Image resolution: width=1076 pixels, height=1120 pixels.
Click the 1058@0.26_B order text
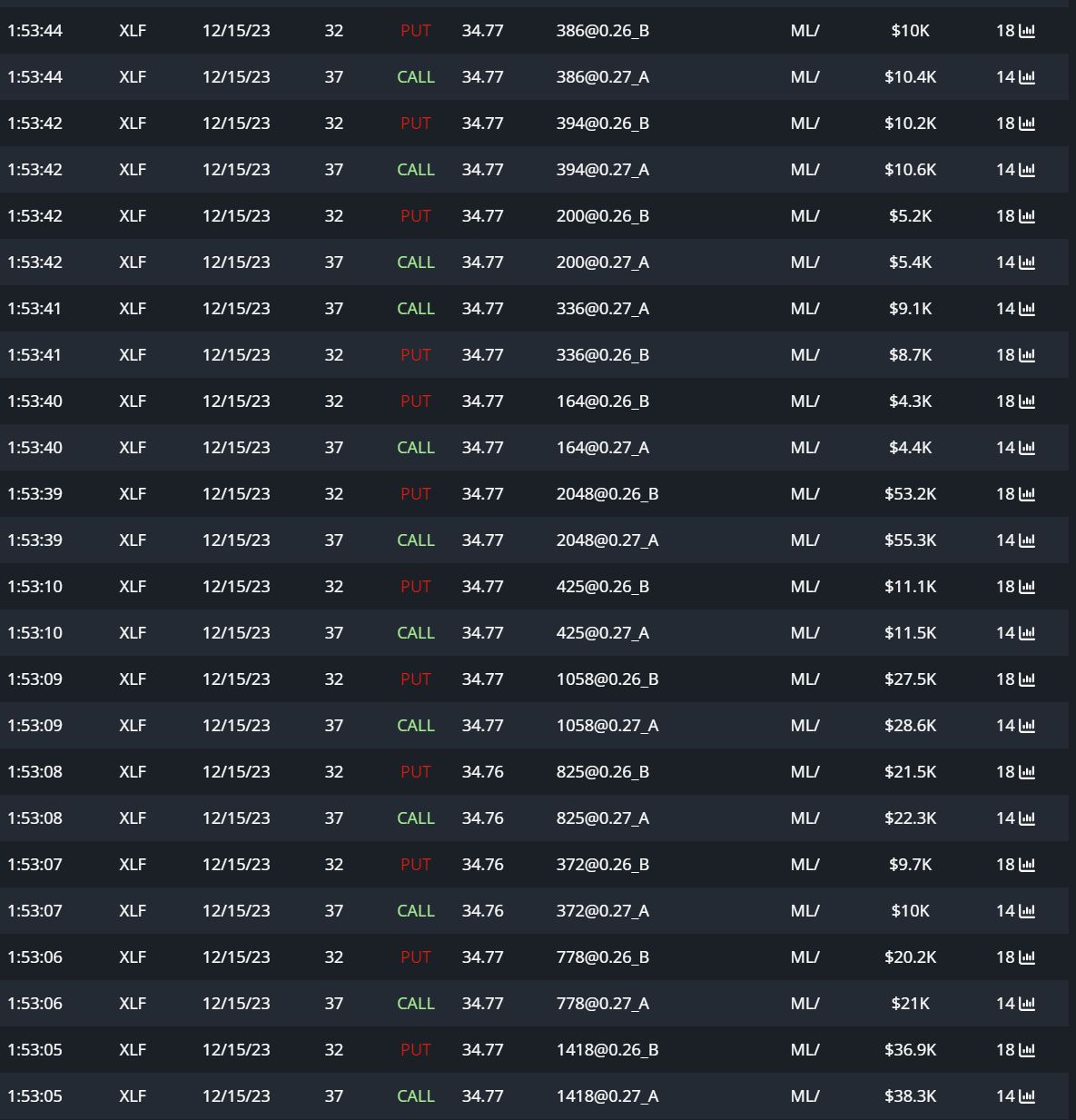point(607,679)
